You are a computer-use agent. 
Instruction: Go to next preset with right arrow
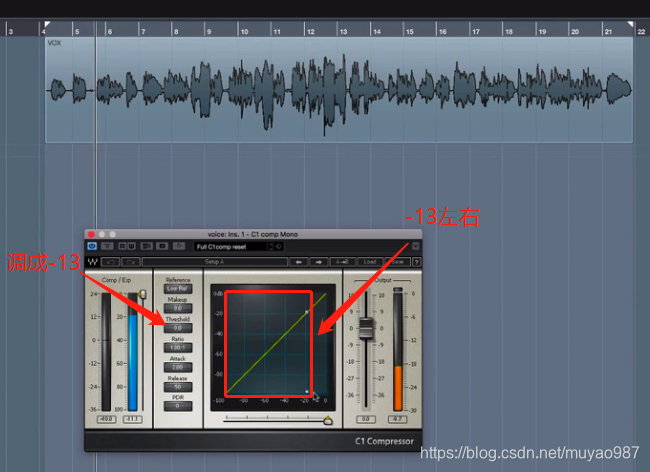coord(318,262)
